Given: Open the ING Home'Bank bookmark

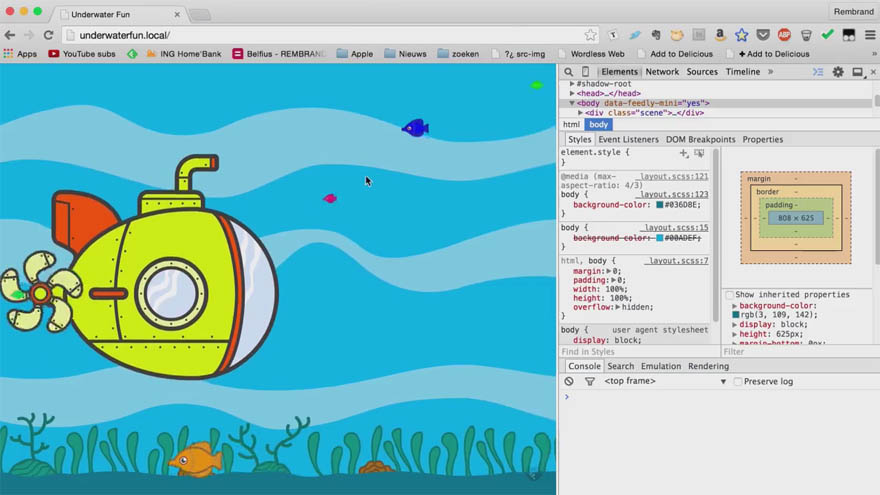Looking at the screenshot, I should (183, 54).
